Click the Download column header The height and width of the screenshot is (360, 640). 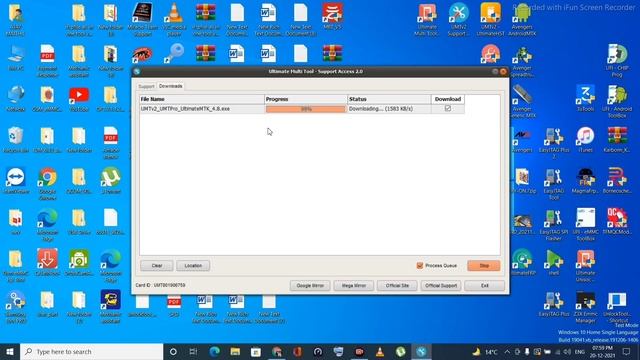click(448, 99)
